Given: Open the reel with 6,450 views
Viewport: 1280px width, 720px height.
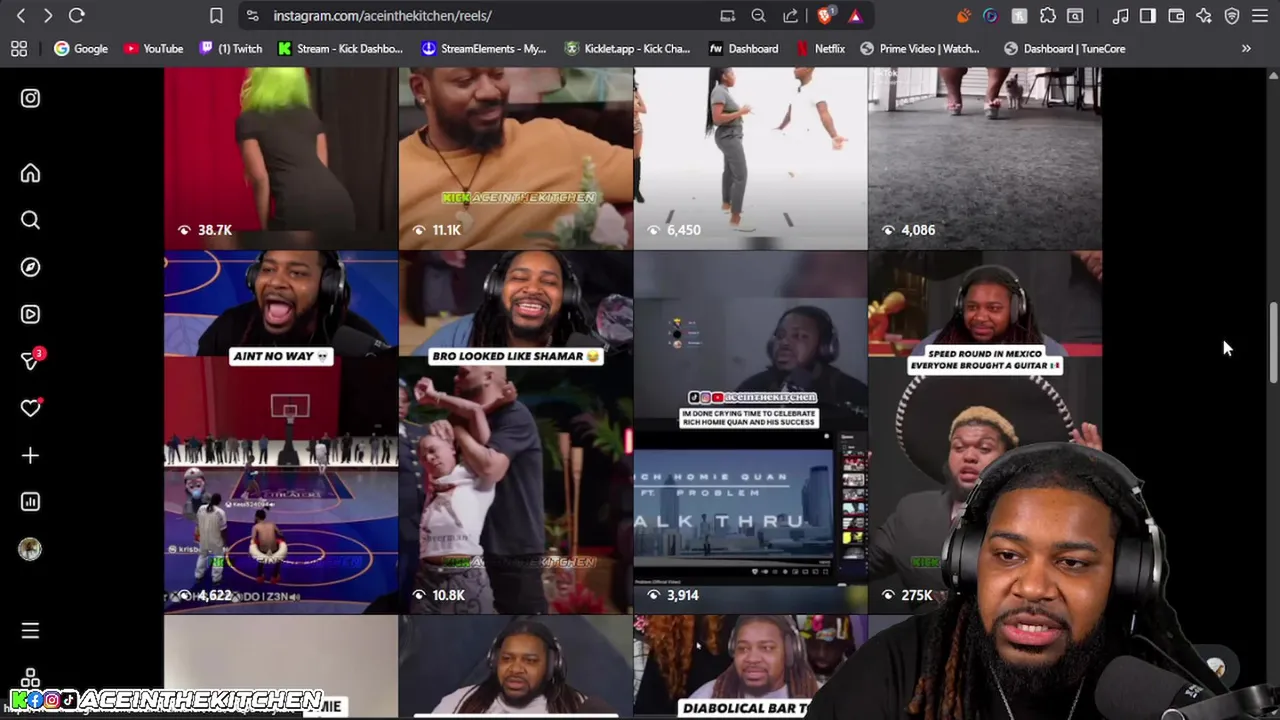Looking at the screenshot, I should pyautogui.click(x=750, y=158).
